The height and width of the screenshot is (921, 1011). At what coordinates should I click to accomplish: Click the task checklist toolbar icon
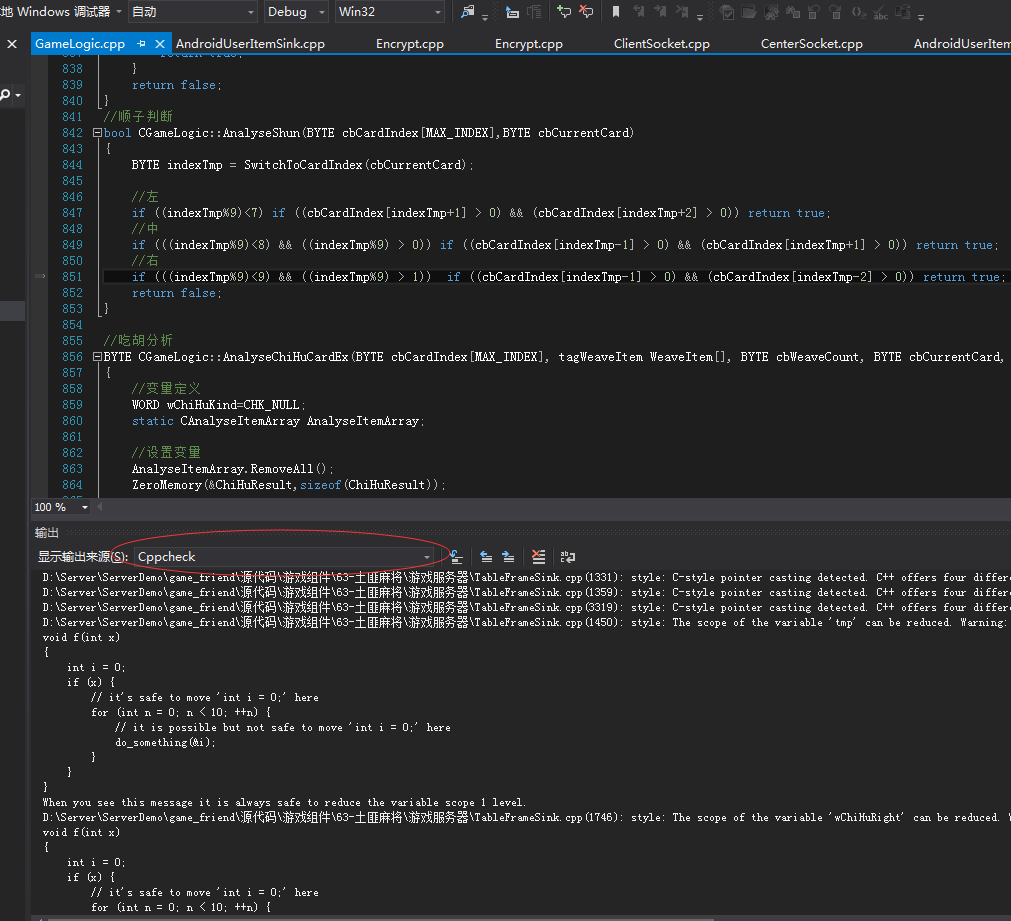coord(727,12)
